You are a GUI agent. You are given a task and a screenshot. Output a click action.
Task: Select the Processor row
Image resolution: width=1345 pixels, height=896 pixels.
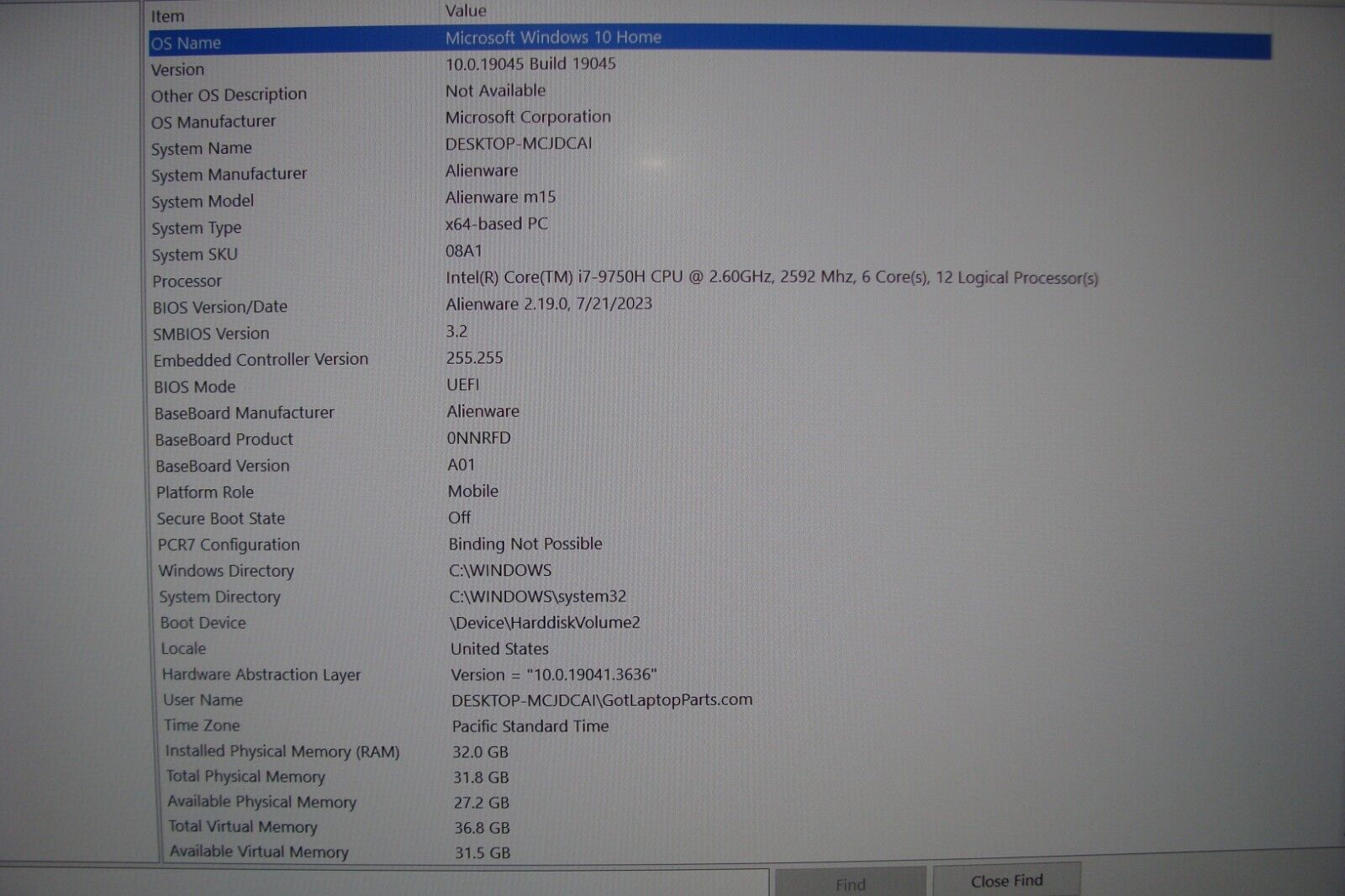click(x=709, y=279)
